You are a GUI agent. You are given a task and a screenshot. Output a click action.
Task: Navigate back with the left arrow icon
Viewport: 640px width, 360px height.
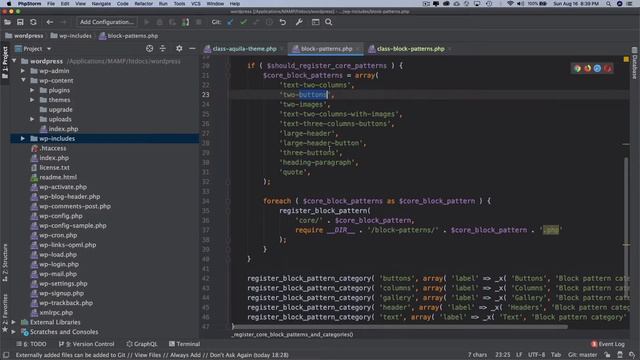click(x=50, y=22)
